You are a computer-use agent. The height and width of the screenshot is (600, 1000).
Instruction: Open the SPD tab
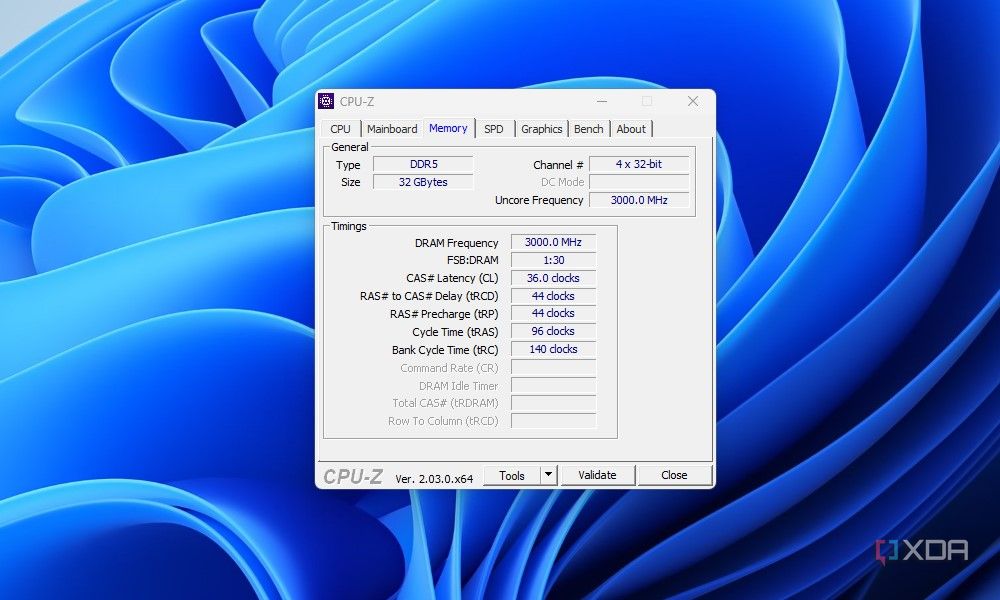click(x=494, y=129)
